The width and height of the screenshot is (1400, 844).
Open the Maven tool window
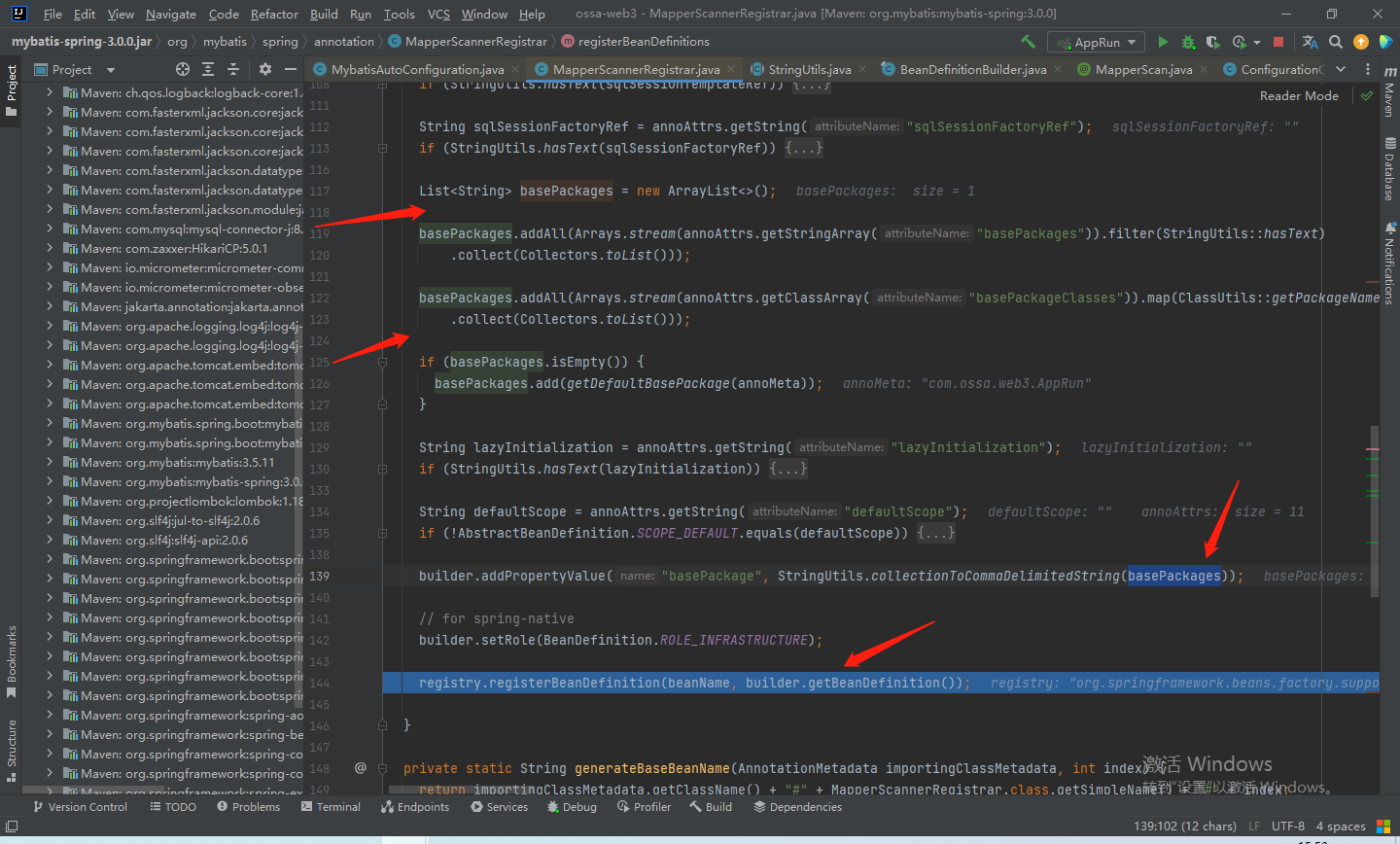1389,92
